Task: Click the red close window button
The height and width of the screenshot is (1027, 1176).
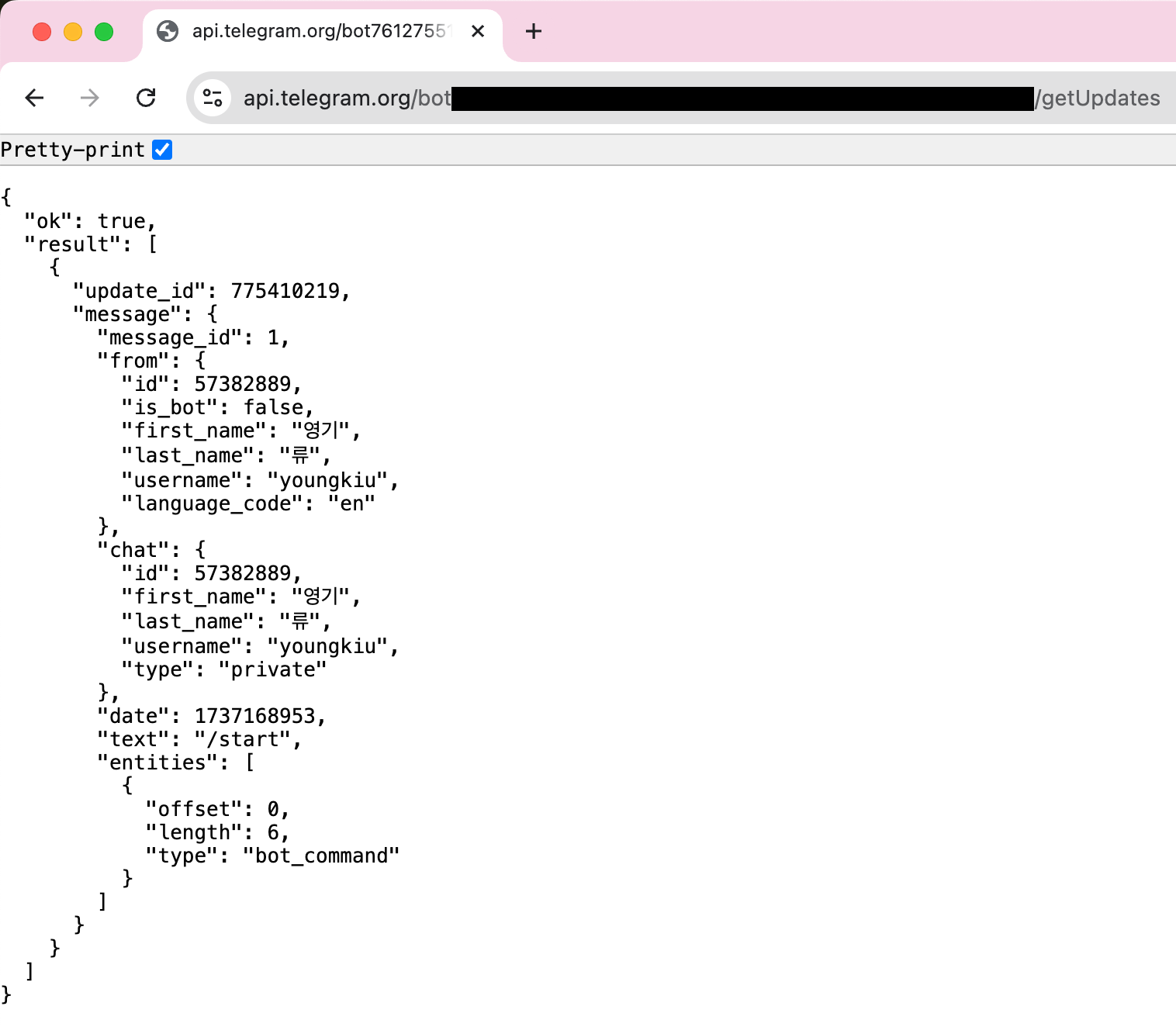Action: 42,32
